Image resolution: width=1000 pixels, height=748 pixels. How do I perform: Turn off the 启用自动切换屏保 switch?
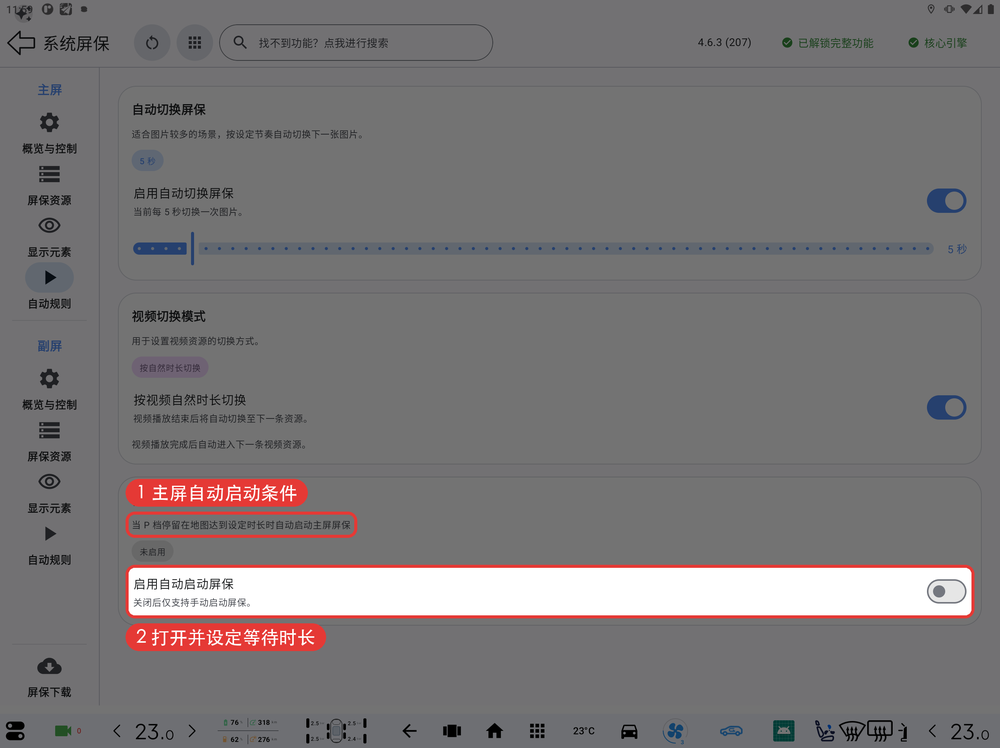946,201
